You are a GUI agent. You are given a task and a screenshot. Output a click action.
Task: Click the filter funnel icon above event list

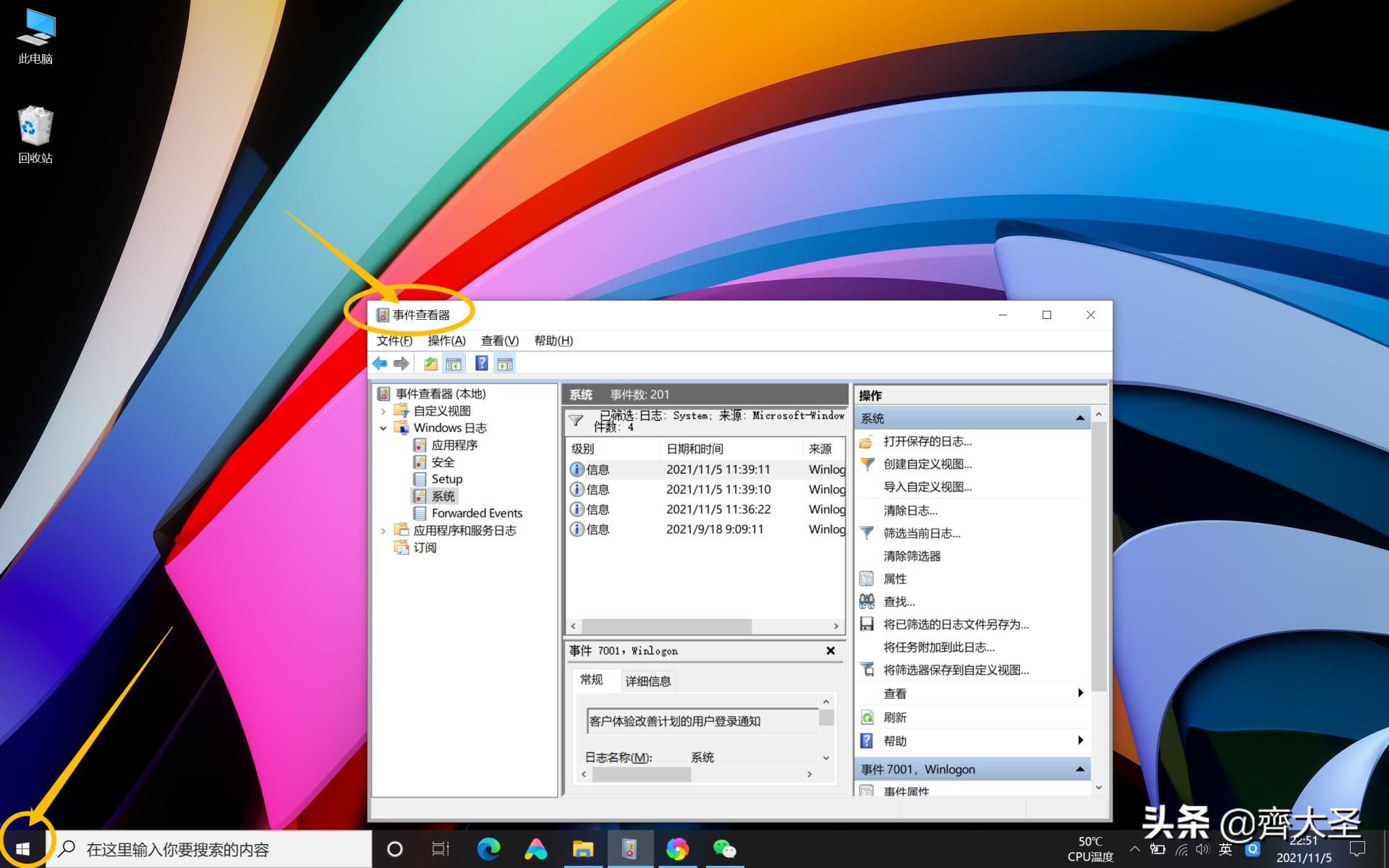[576, 420]
